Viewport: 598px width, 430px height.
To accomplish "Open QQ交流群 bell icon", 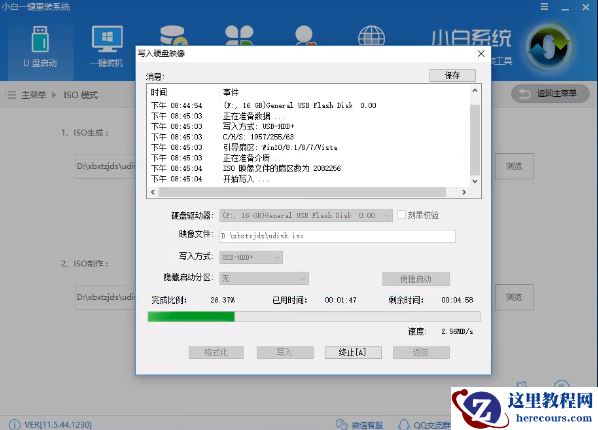I will tap(403, 425).
